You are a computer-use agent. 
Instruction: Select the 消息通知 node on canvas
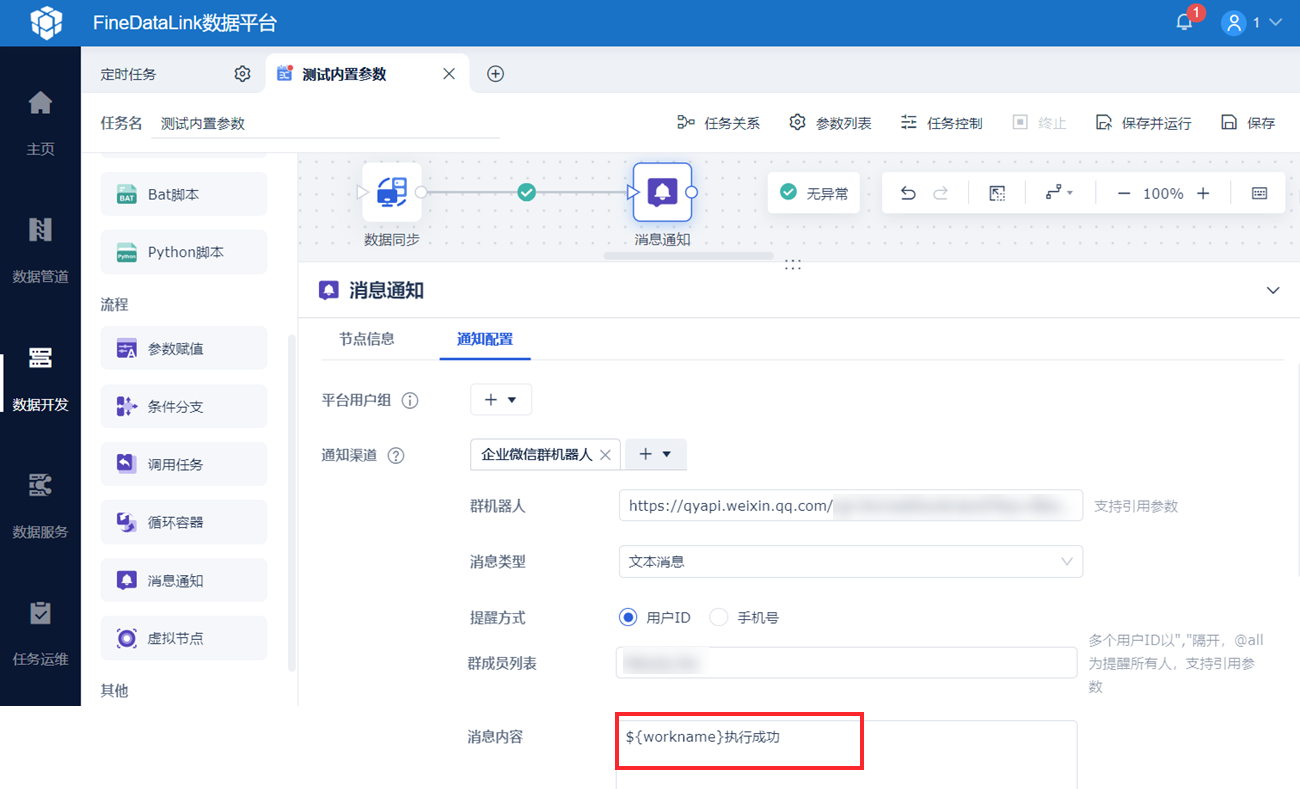point(662,192)
